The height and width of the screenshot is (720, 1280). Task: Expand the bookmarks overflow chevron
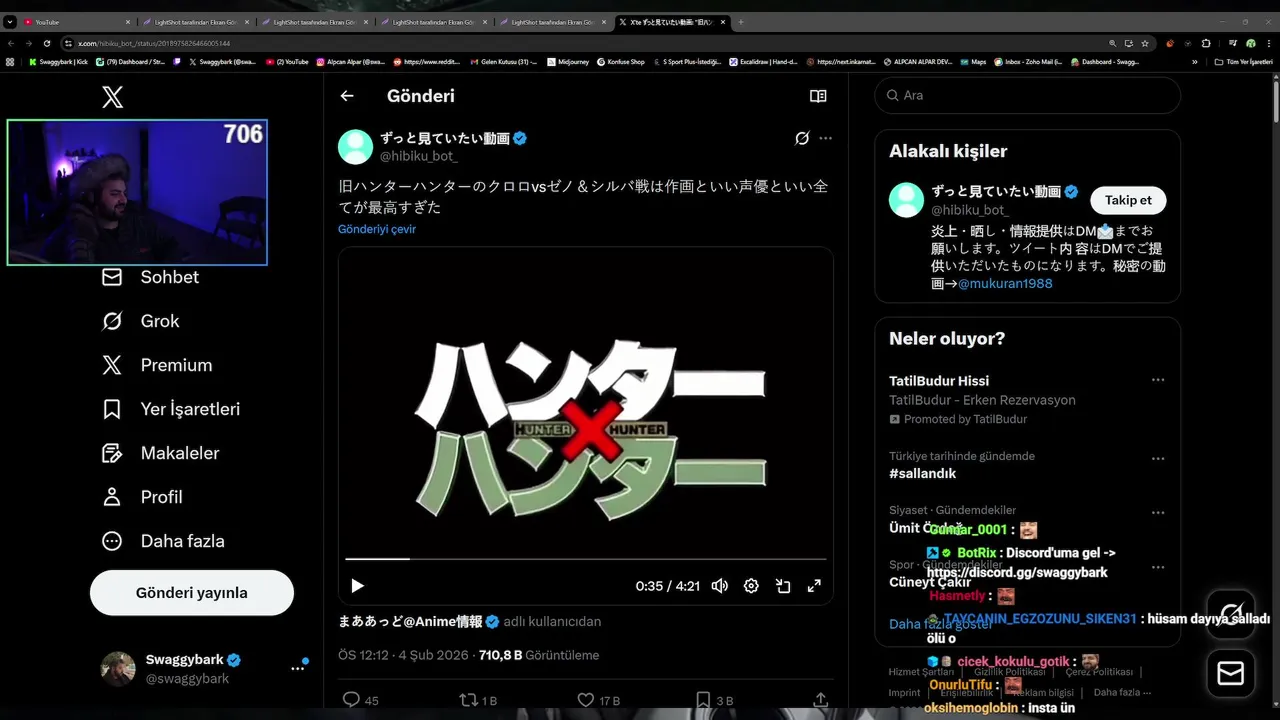tap(1194, 62)
